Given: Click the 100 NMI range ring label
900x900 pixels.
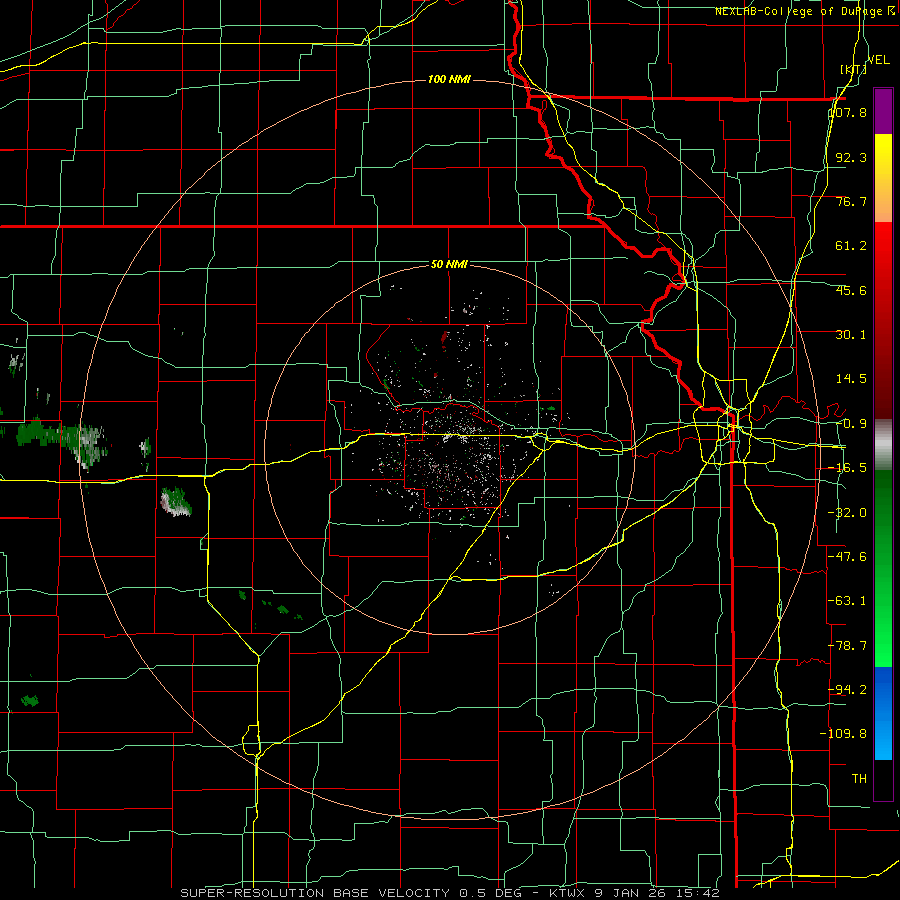Looking at the screenshot, I should tap(449, 79).
